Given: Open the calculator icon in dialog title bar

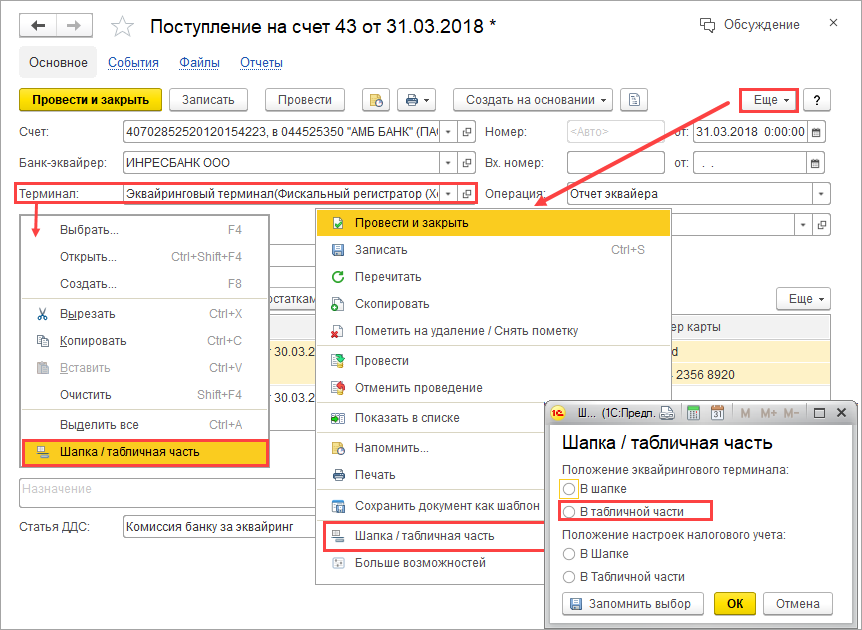Looking at the screenshot, I should point(693,413).
